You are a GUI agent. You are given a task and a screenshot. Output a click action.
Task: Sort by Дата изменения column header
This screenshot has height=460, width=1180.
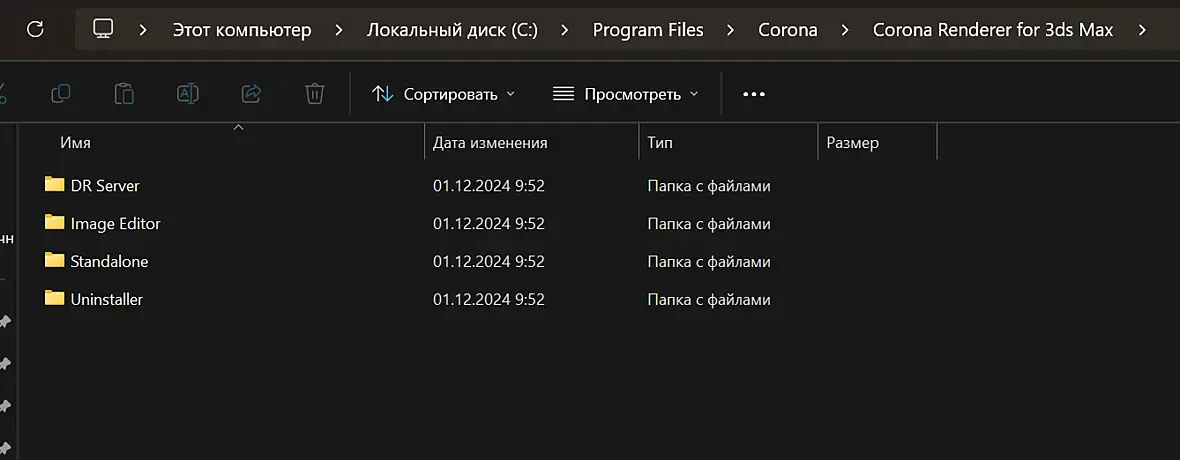click(490, 143)
